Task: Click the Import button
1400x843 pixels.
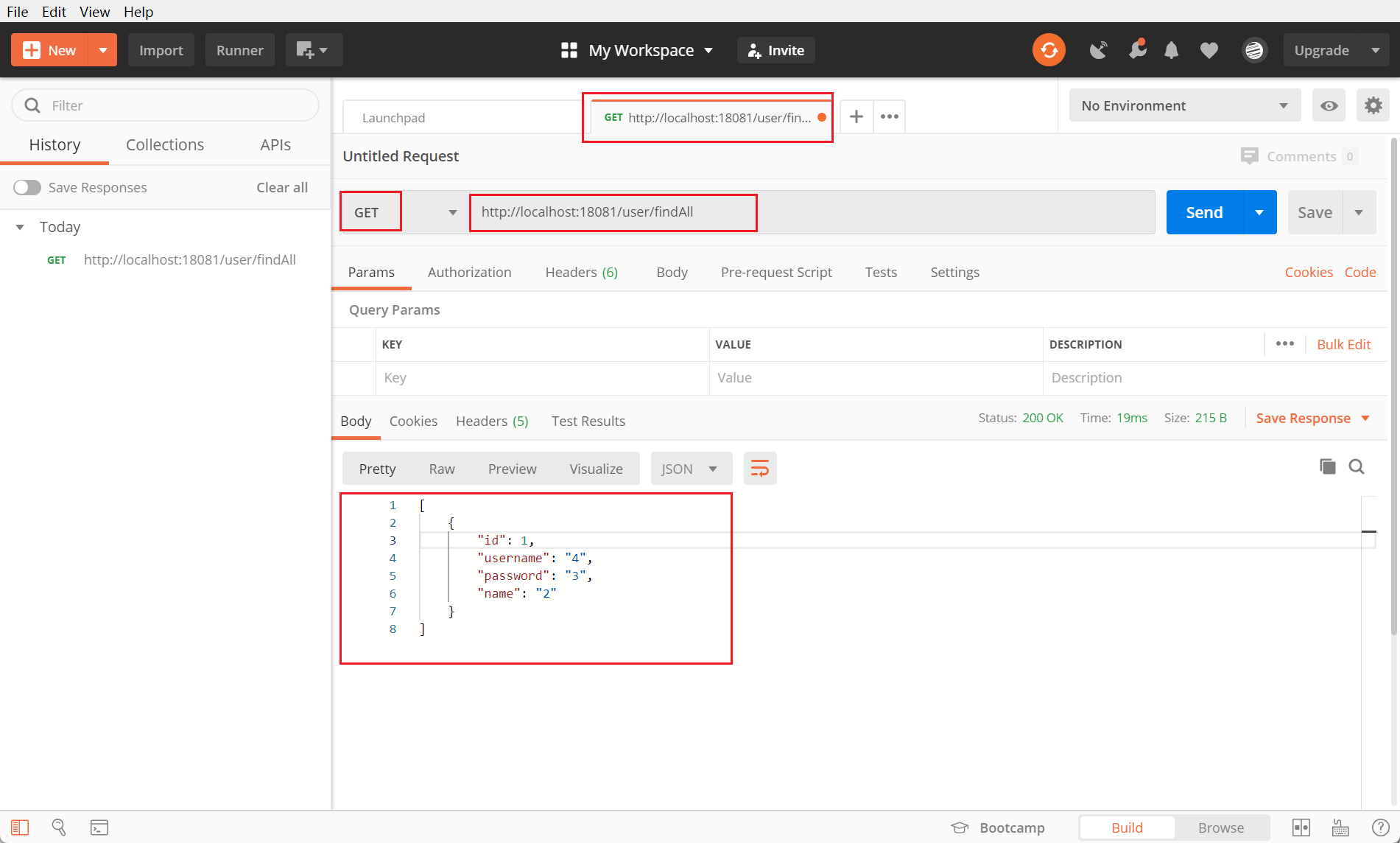Action: click(x=161, y=50)
